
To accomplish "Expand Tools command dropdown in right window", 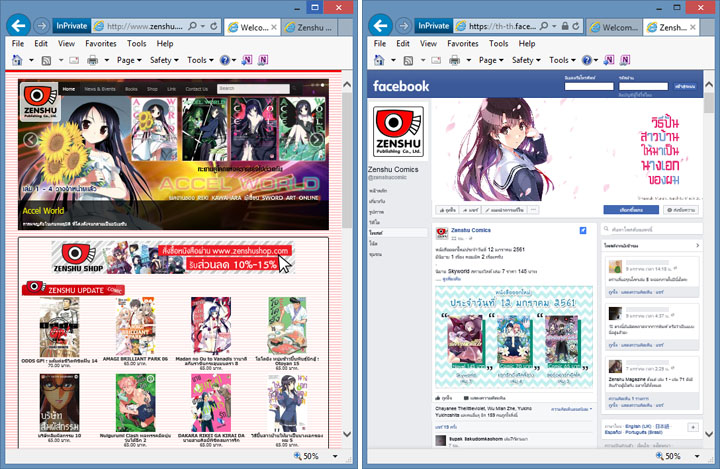I will pyautogui.click(x=562, y=60).
